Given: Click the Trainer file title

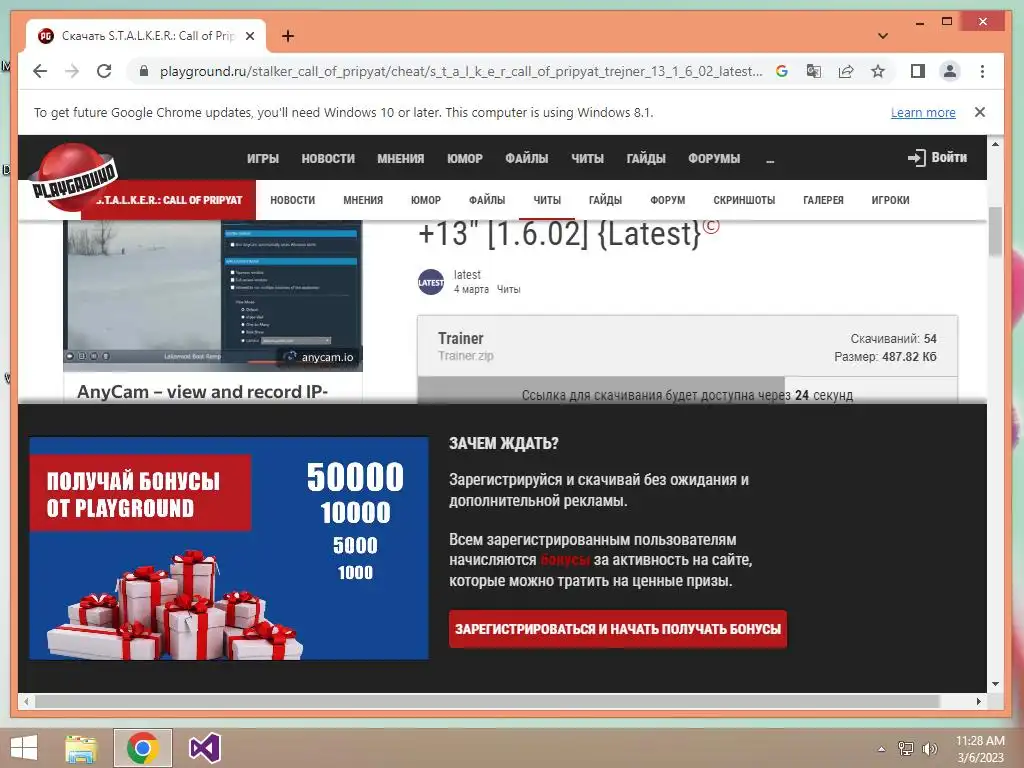Looking at the screenshot, I should [460, 338].
